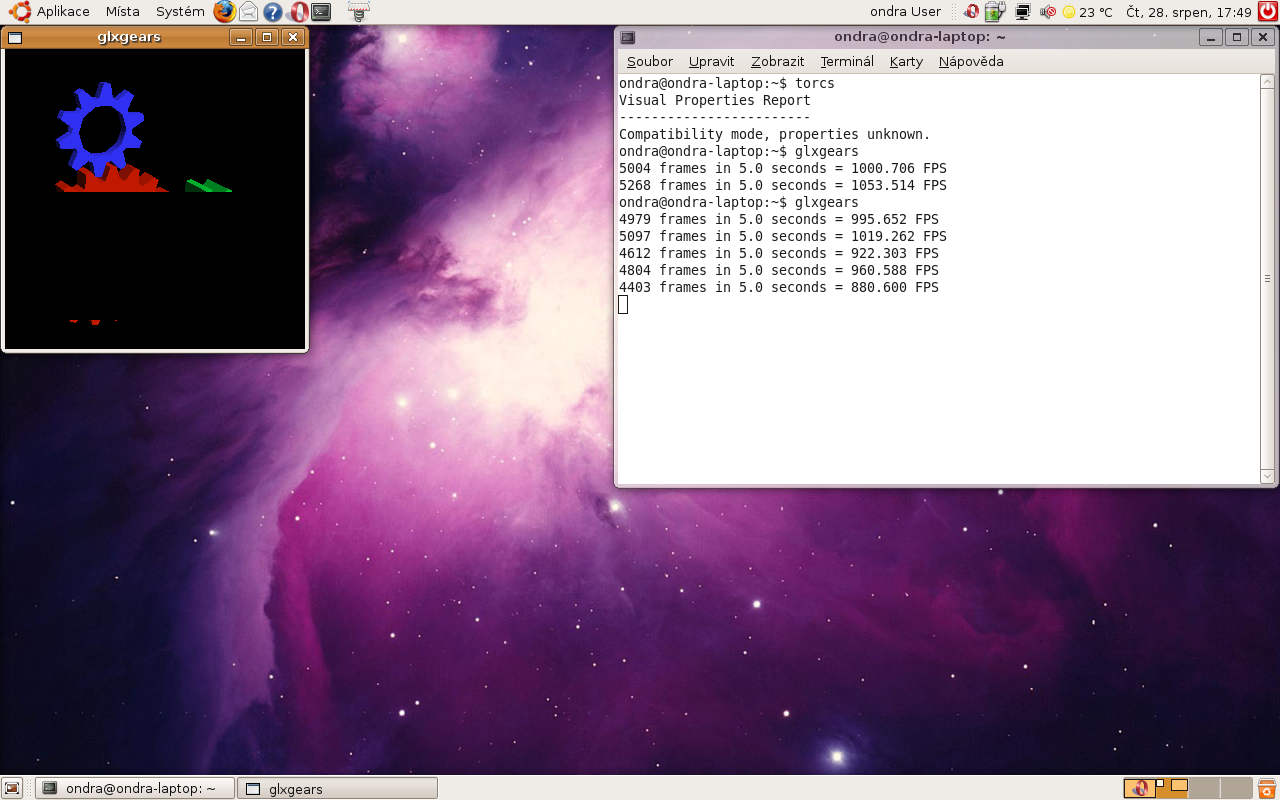Screen dimensions: 1280x800
Task: Click the line reading 995.652 FPS
Action: coord(779,219)
